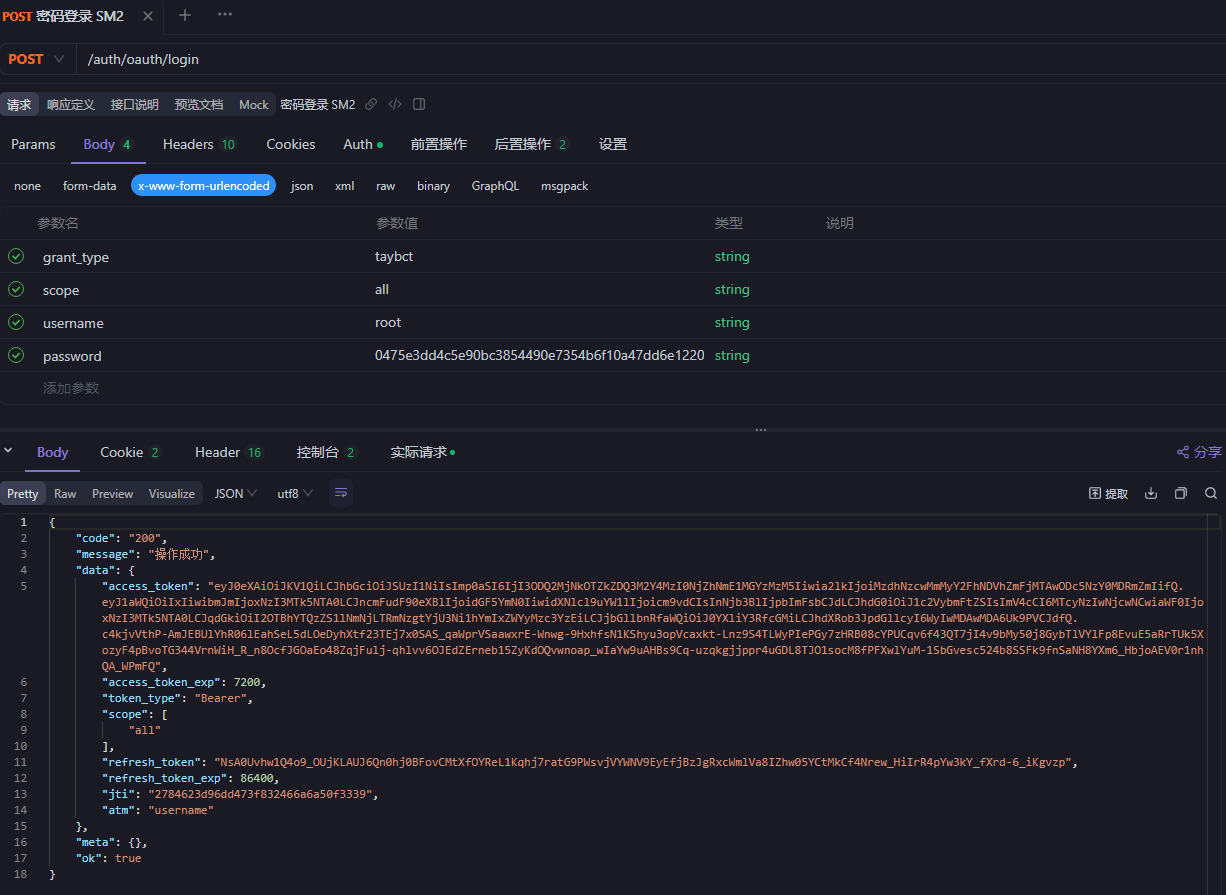
Task: Open the request Cookies tab
Action: pyautogui.click(x=291, y=144)
